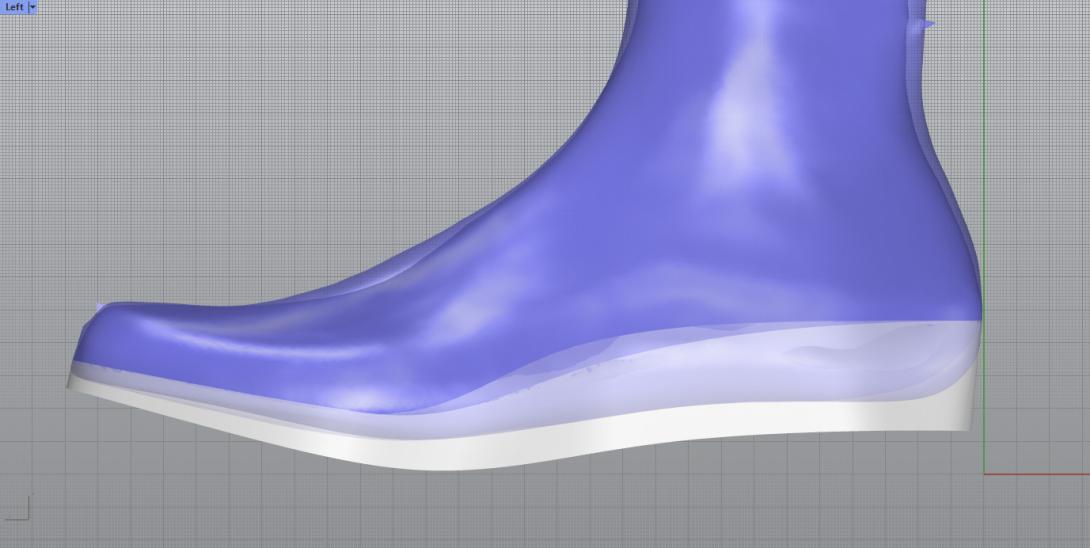Click the Left viewport title label

point(14,7)
